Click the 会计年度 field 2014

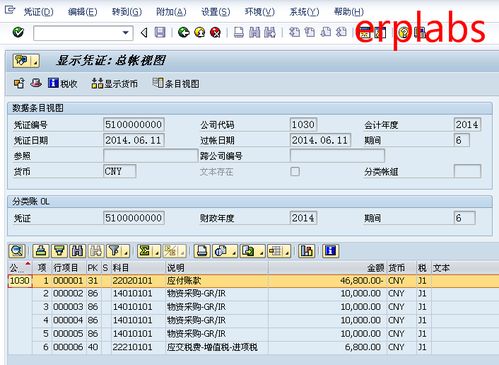pos(467,125)
